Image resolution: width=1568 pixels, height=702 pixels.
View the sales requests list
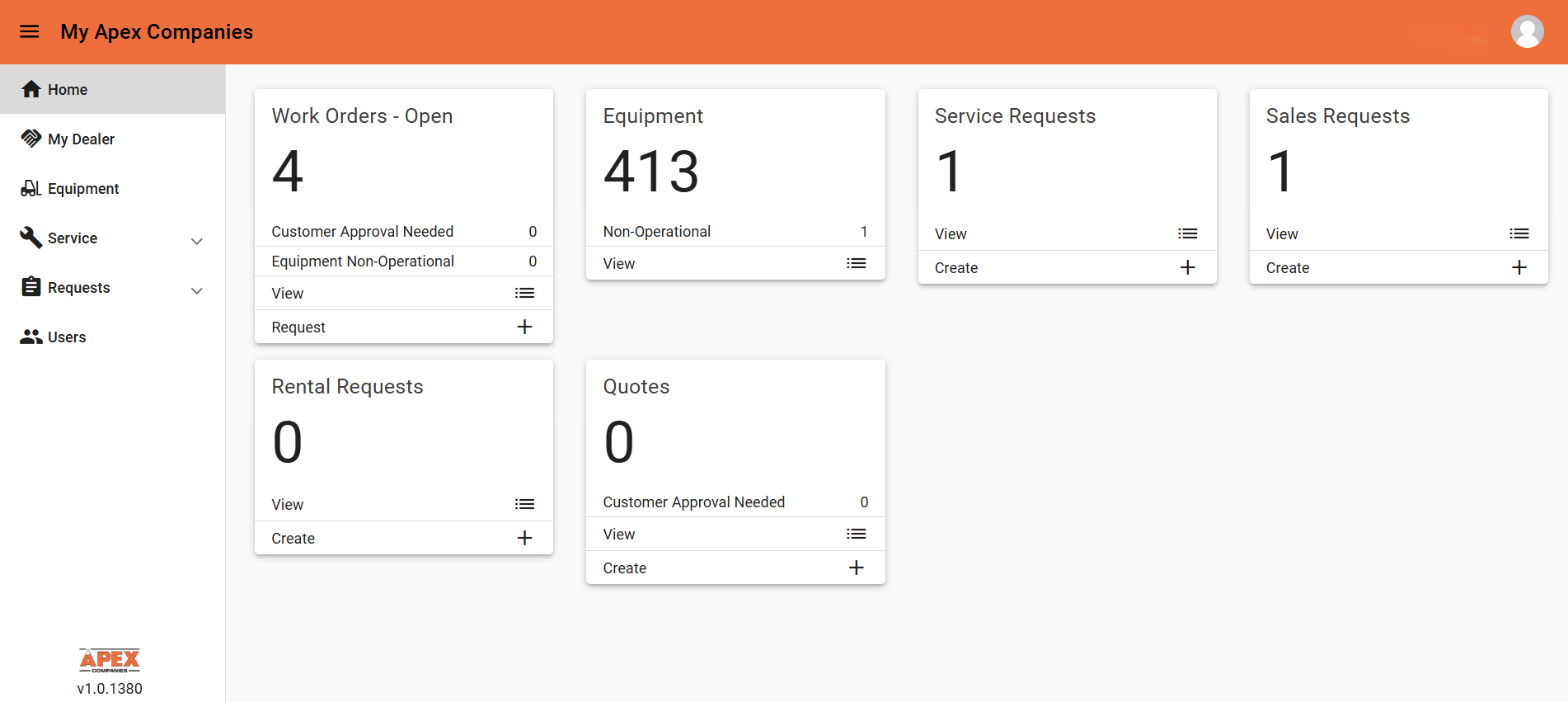pos(1399,233)
